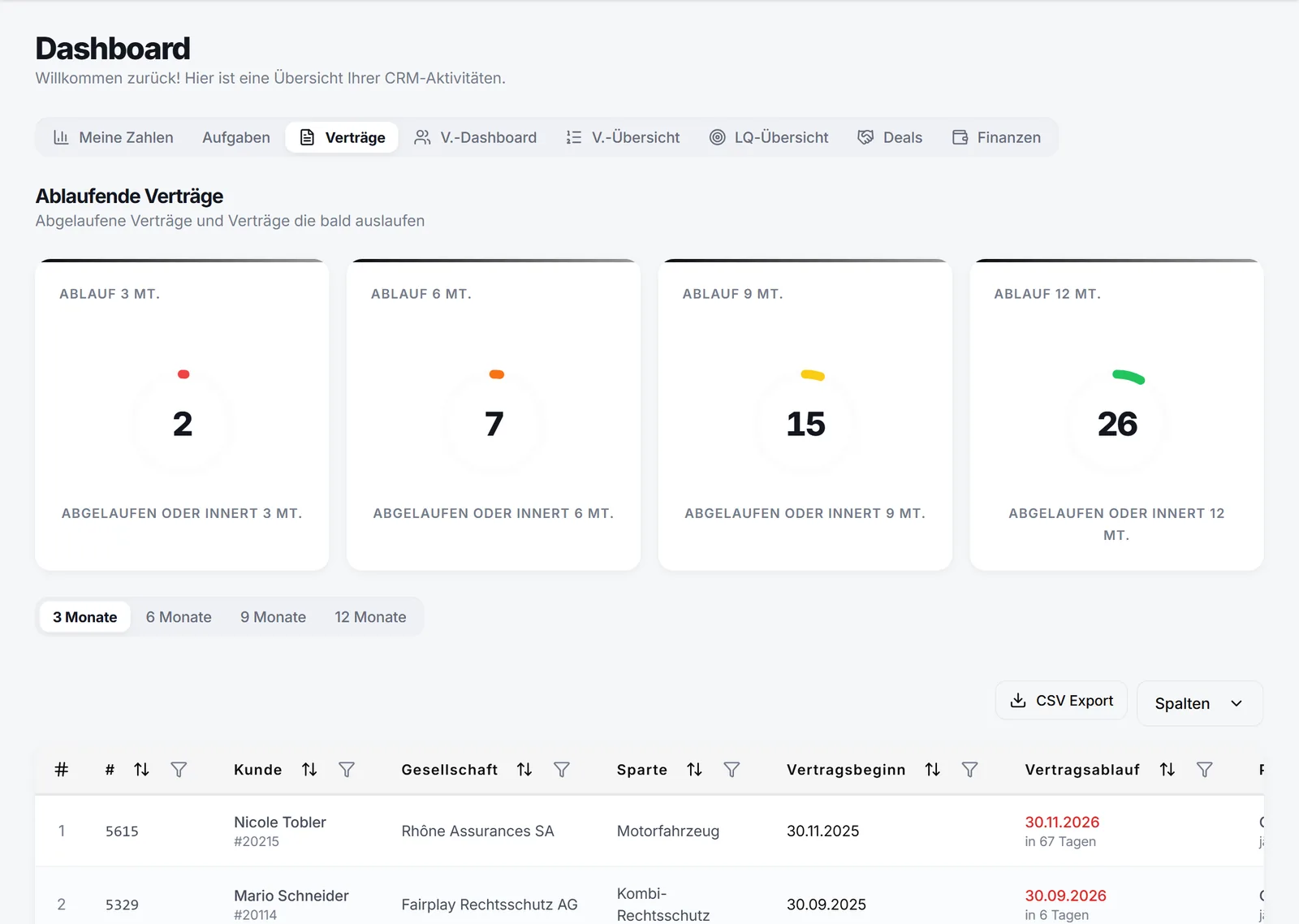
Task: Open the Deals tab
Action: pyautogui.click(x=890, y=137)
